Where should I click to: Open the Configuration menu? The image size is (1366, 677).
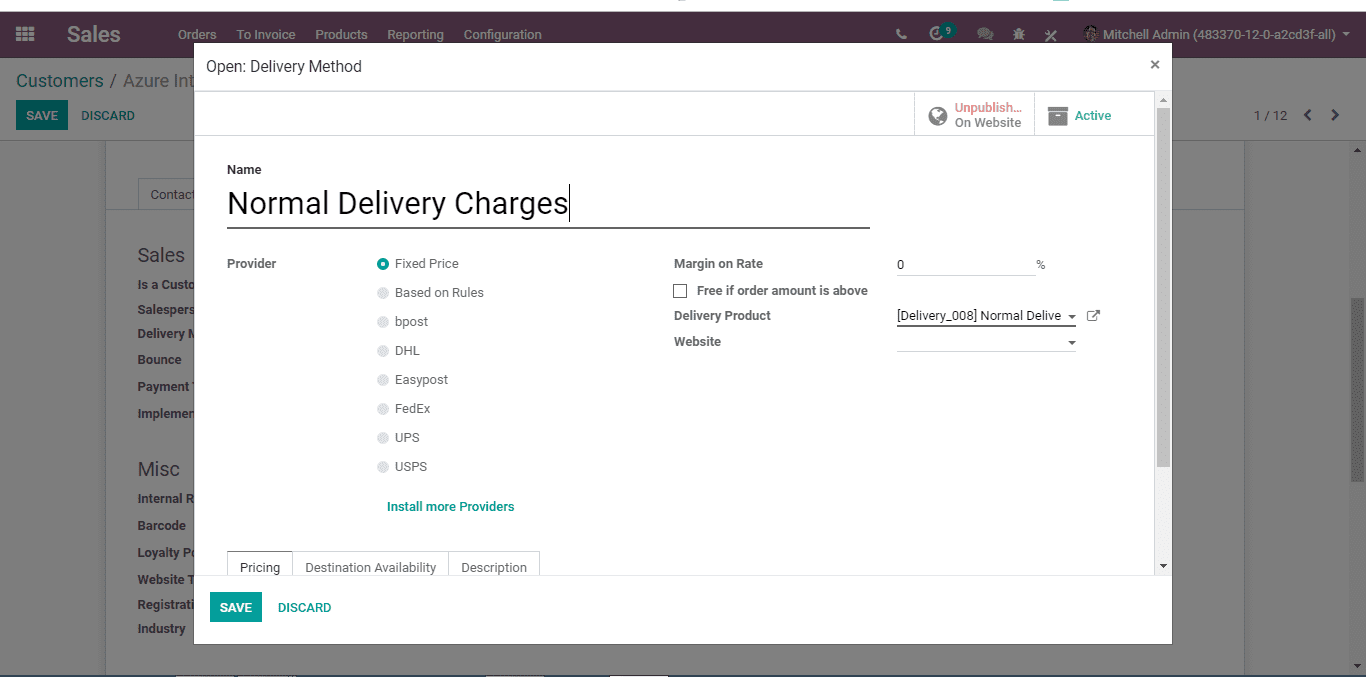pos(502,34)
